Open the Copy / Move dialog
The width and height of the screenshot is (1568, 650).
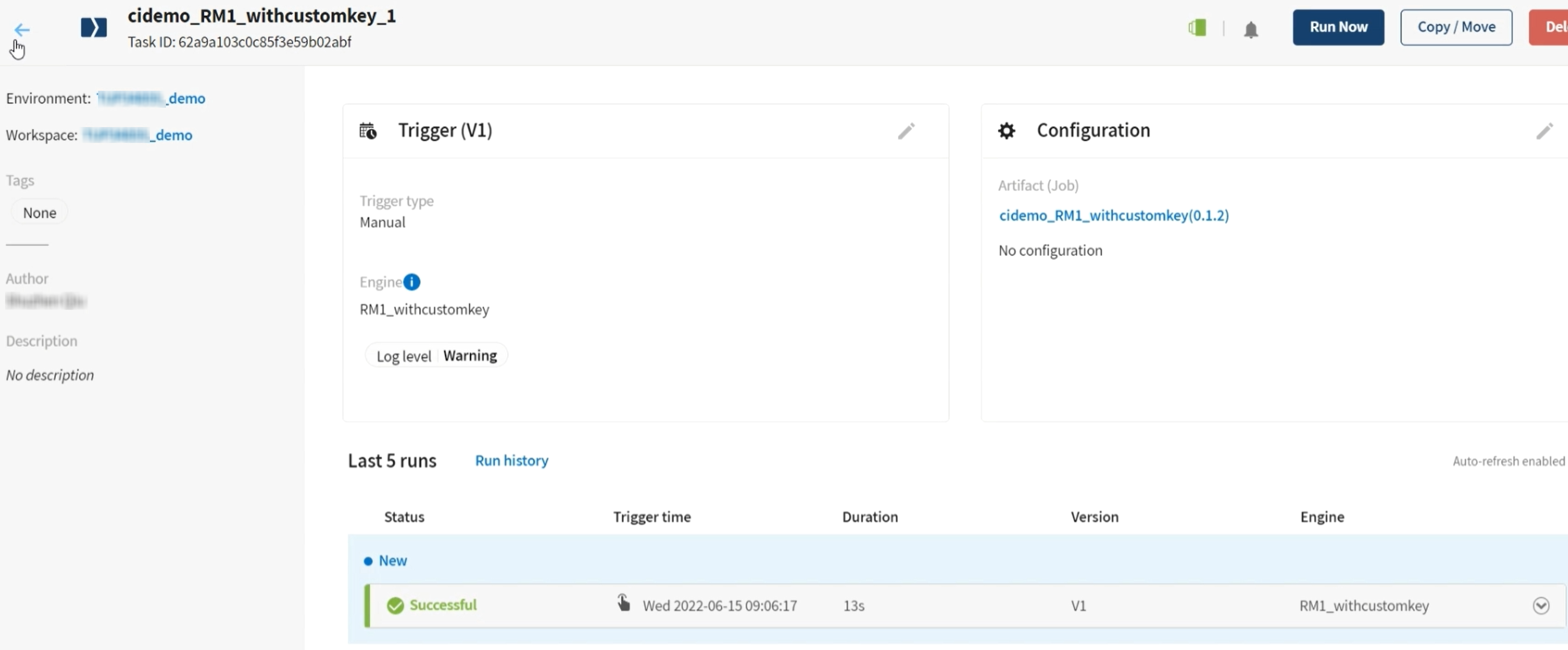point(1456,27)
